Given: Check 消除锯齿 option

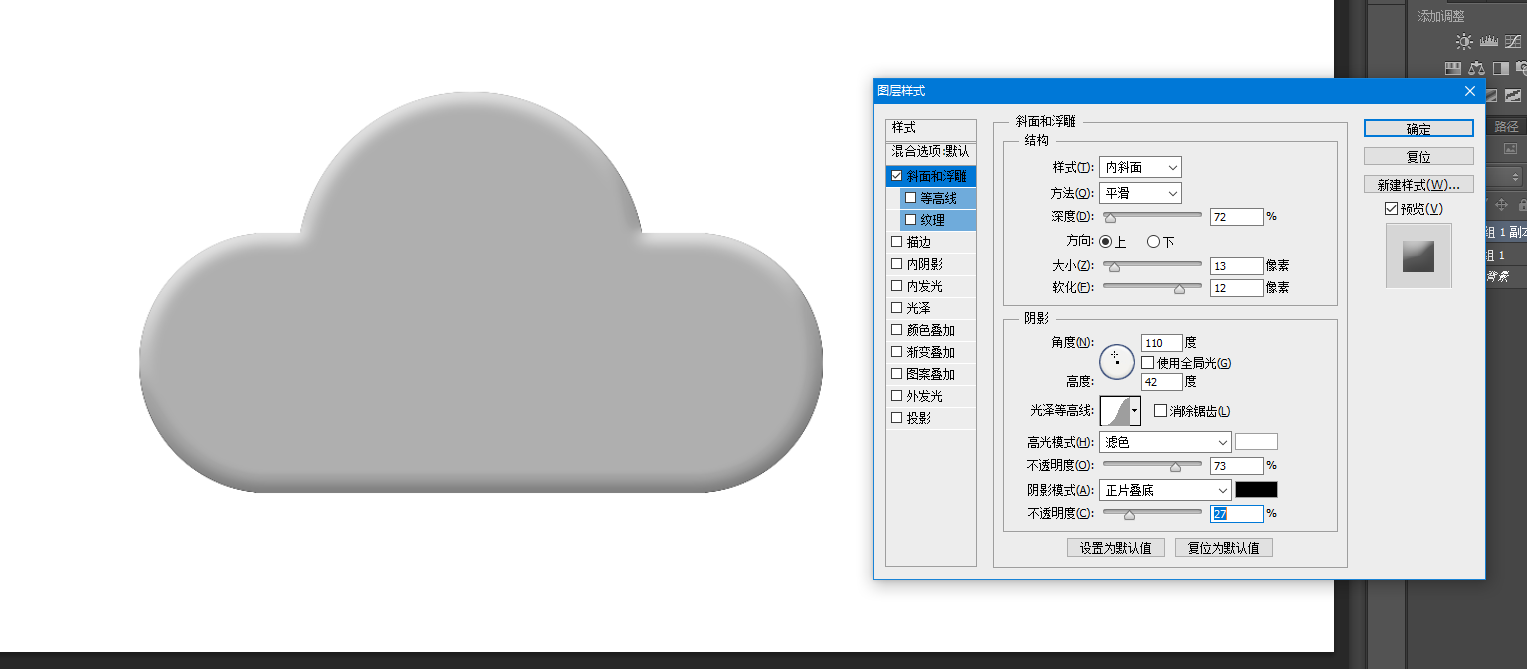Looking at the screenshot, I should tap(1161, 411).
